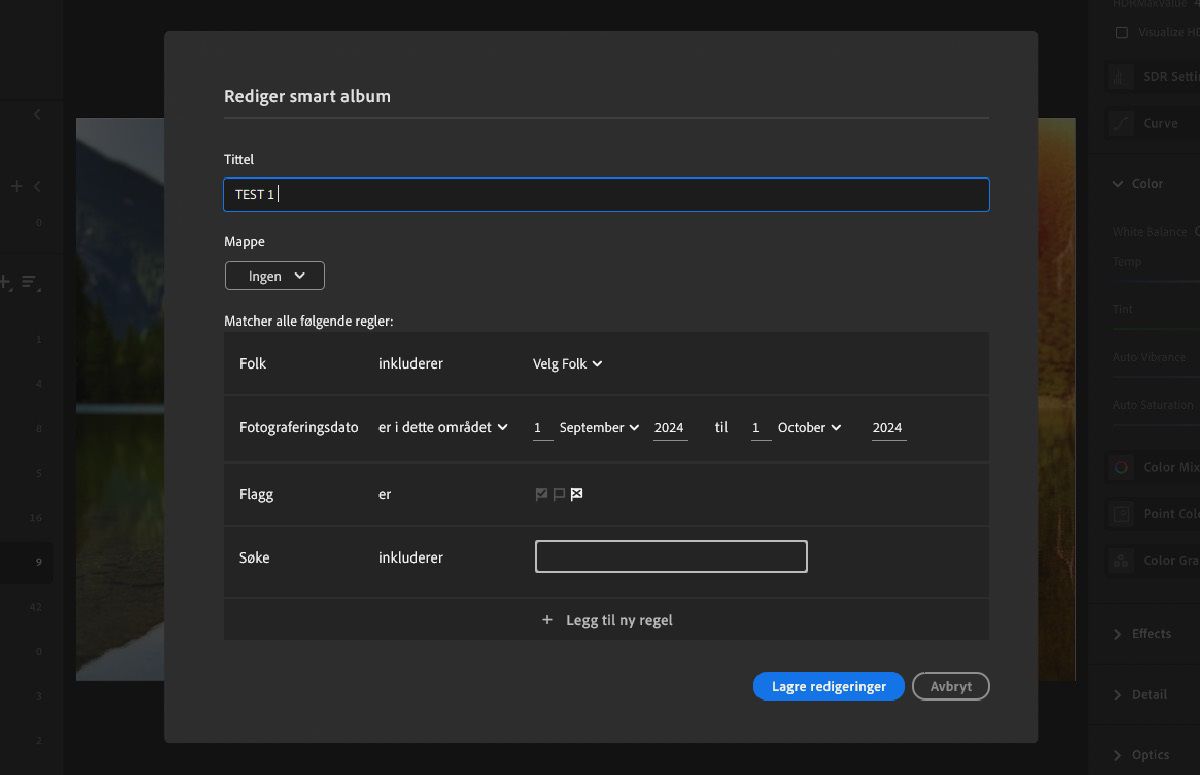Open the SDR Settings panel icon
Image resolution: width=1200 pixels, height=775 pixels.
[1119, 76]
